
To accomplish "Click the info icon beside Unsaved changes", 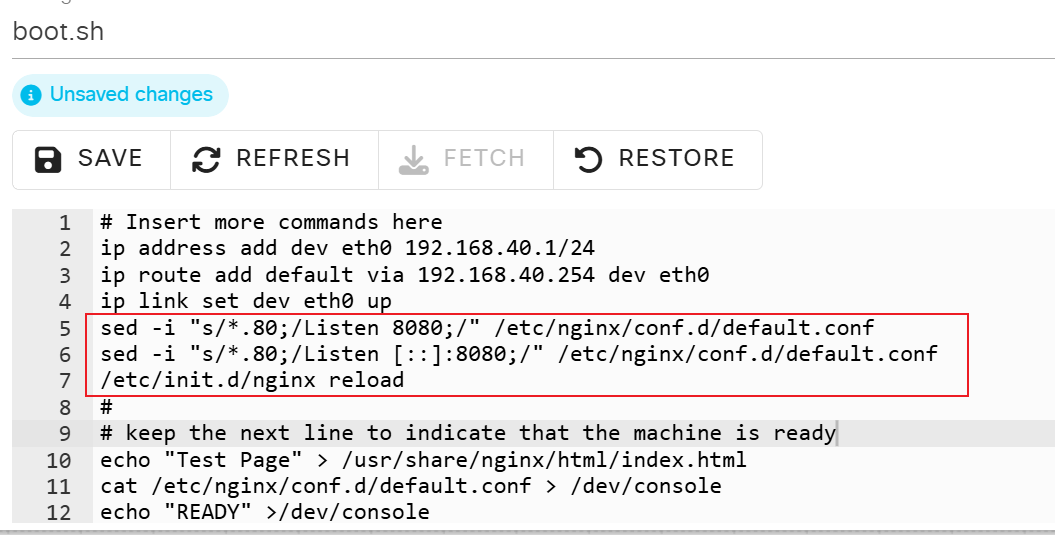I will [30, 95].
